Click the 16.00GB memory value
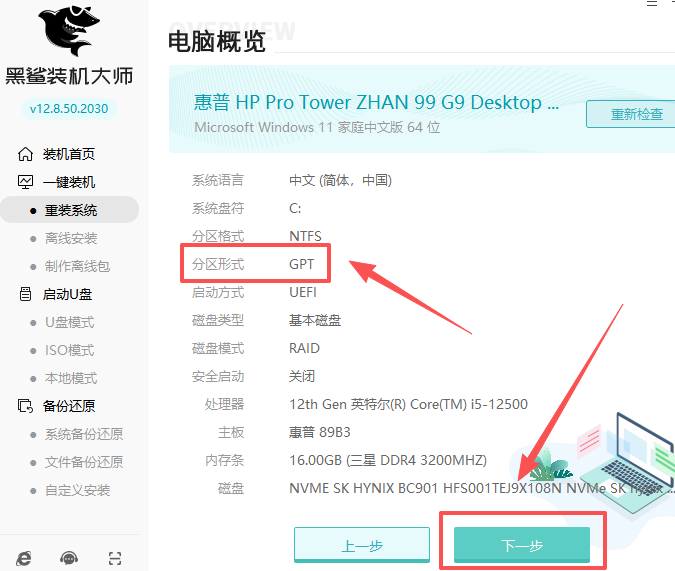This screenshot has width=675, height=571. click(388, 460)
